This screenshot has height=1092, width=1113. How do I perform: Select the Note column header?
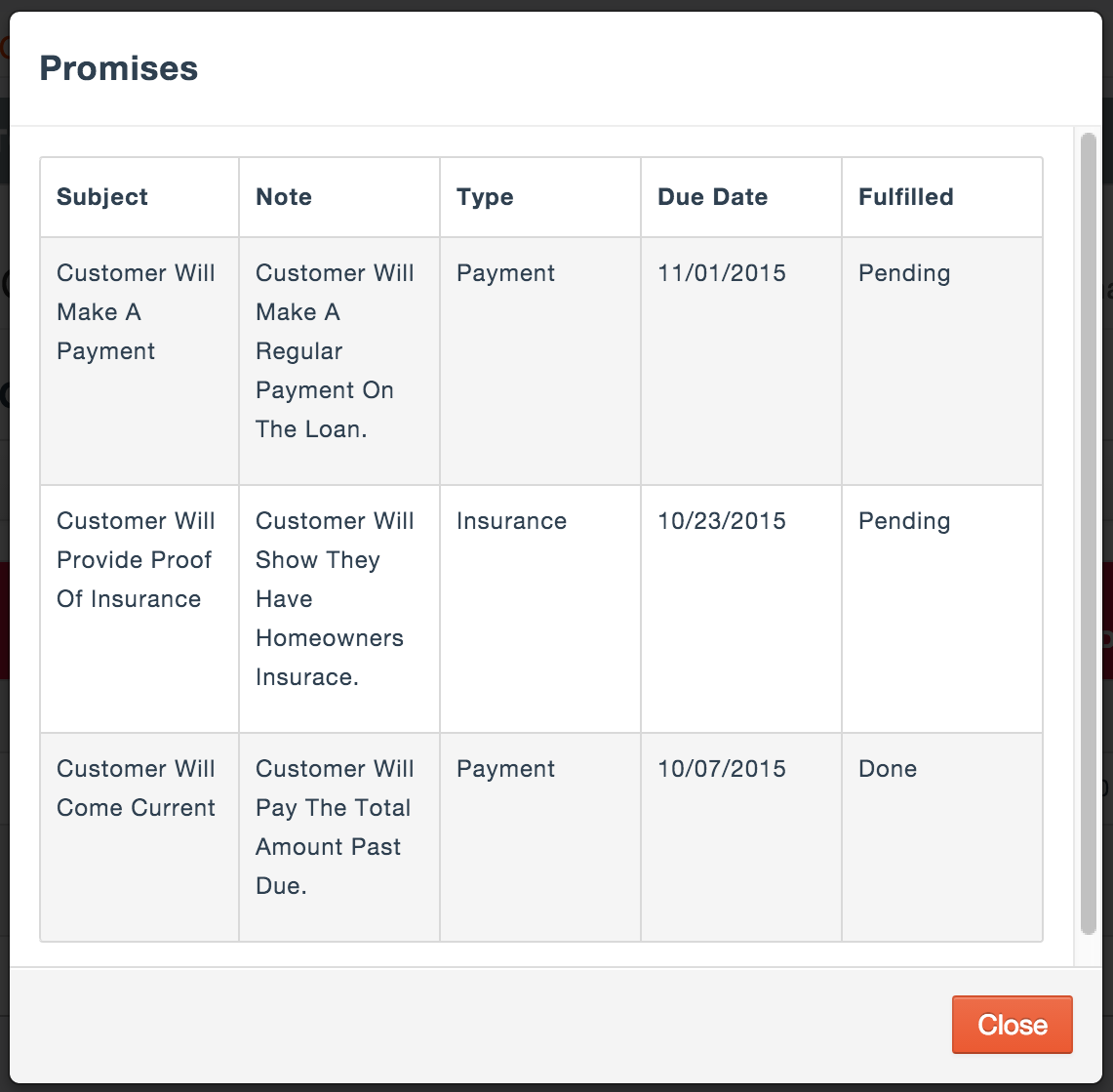(284, 197)
